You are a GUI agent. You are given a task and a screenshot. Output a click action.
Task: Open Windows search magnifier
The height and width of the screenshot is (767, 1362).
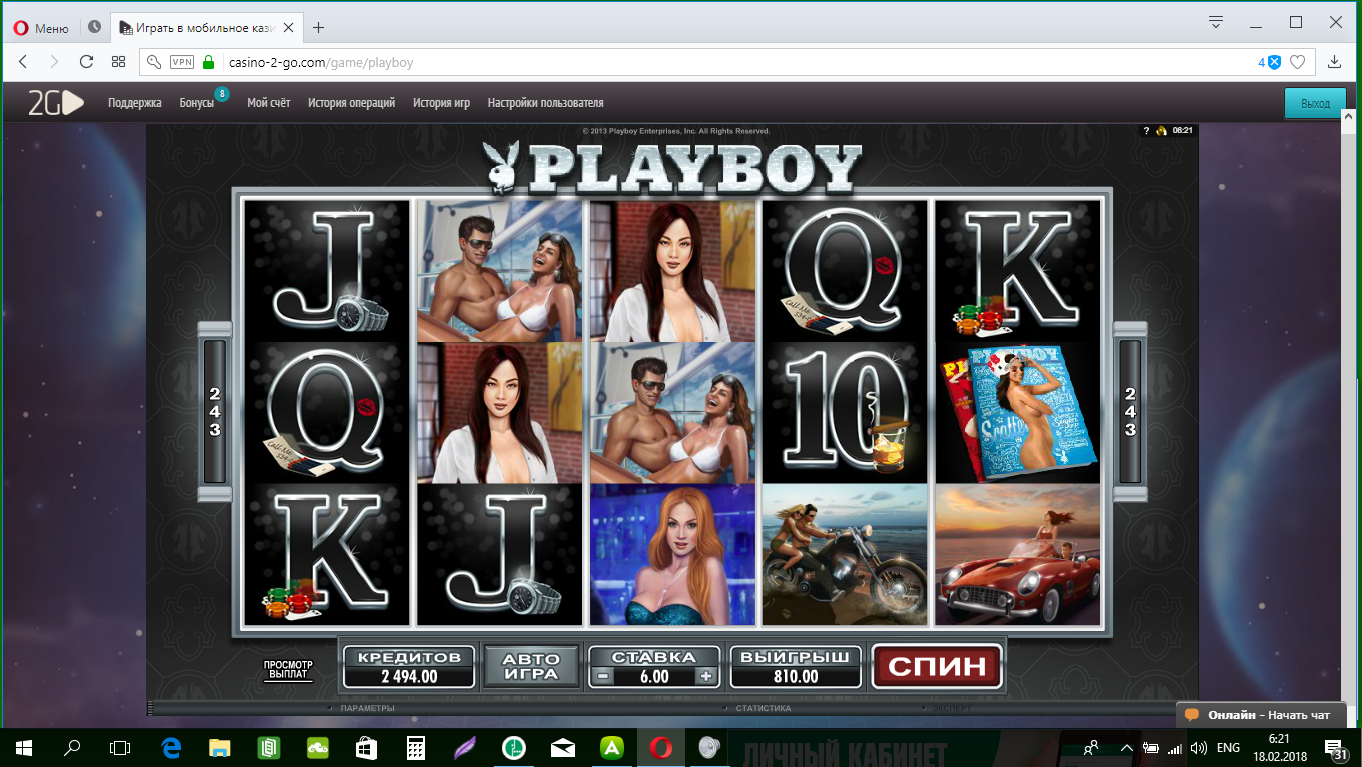72,747
